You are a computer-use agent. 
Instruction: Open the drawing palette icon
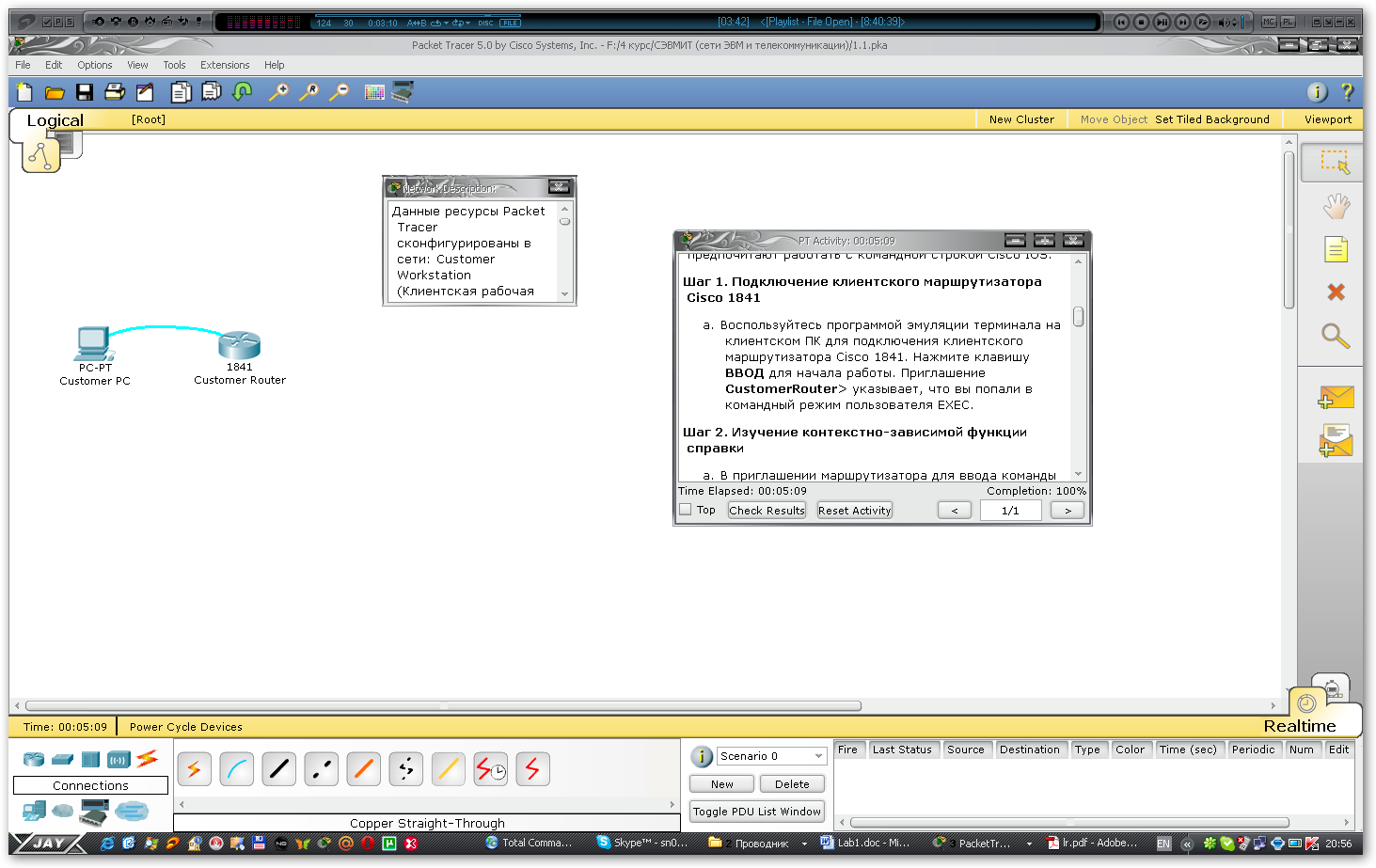tap(374, 92)
